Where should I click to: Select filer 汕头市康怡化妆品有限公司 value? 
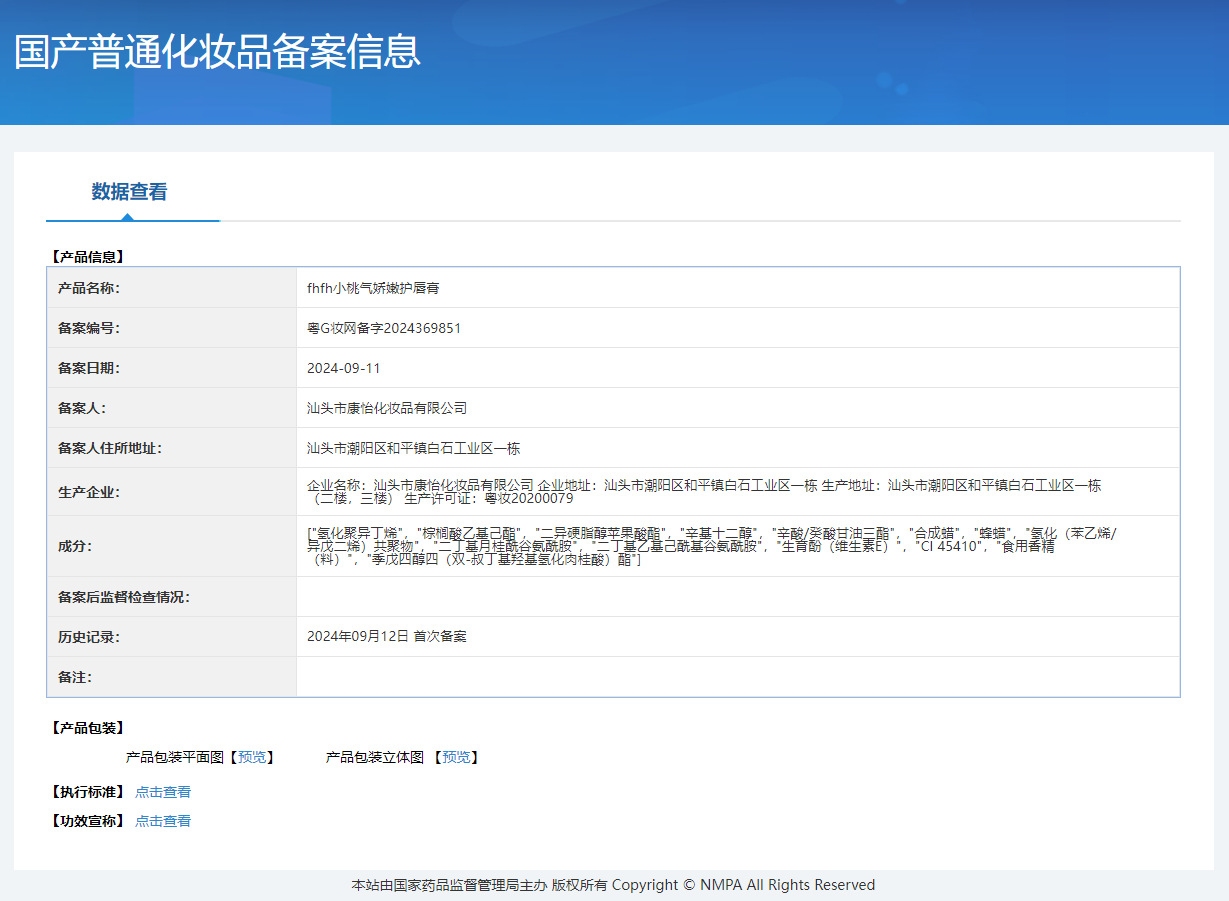(387, 408)
